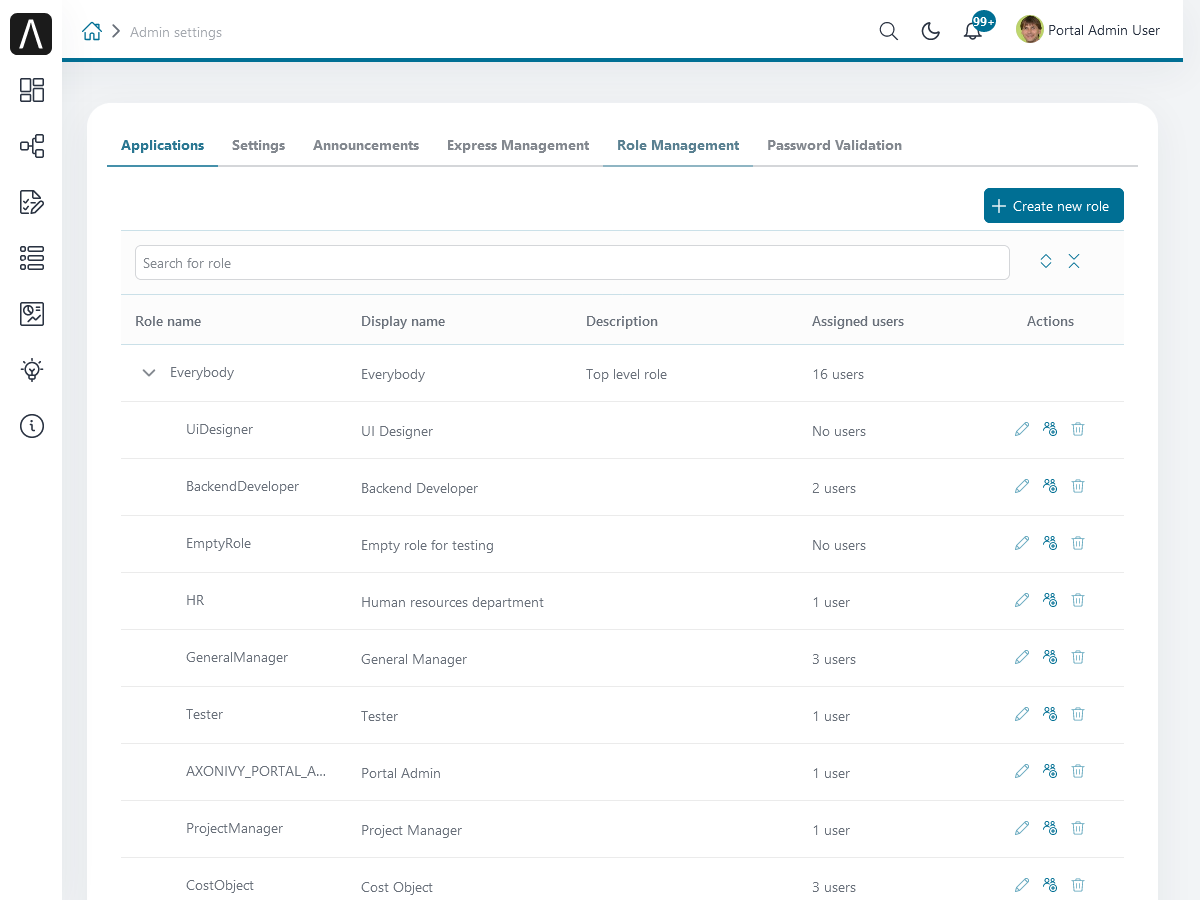
Task: Click the home breadcrumb icon
Action: [x=92, y=31]
